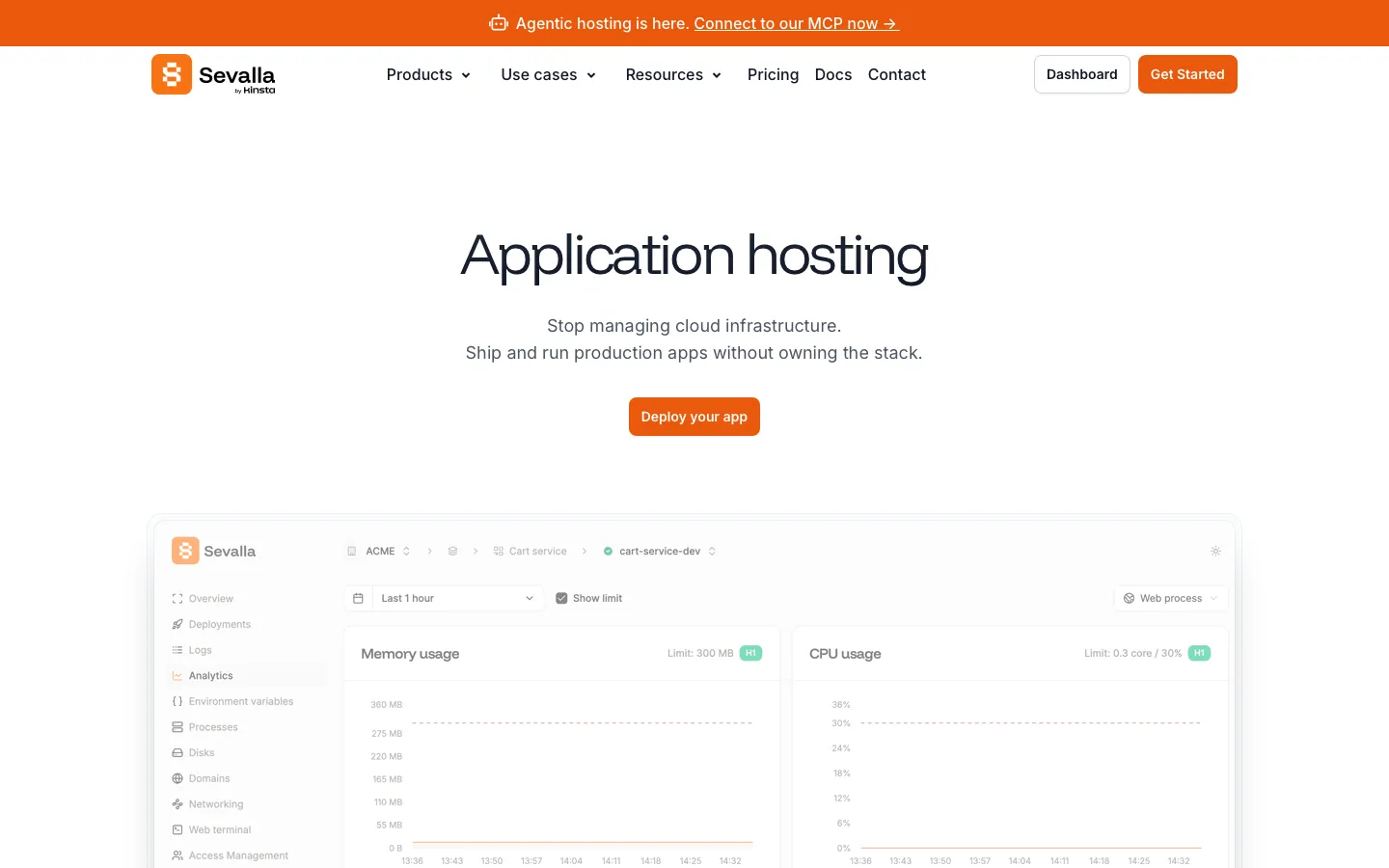Click the Application hosting heading
The image size is (1389, 868).
pos(694,257)
